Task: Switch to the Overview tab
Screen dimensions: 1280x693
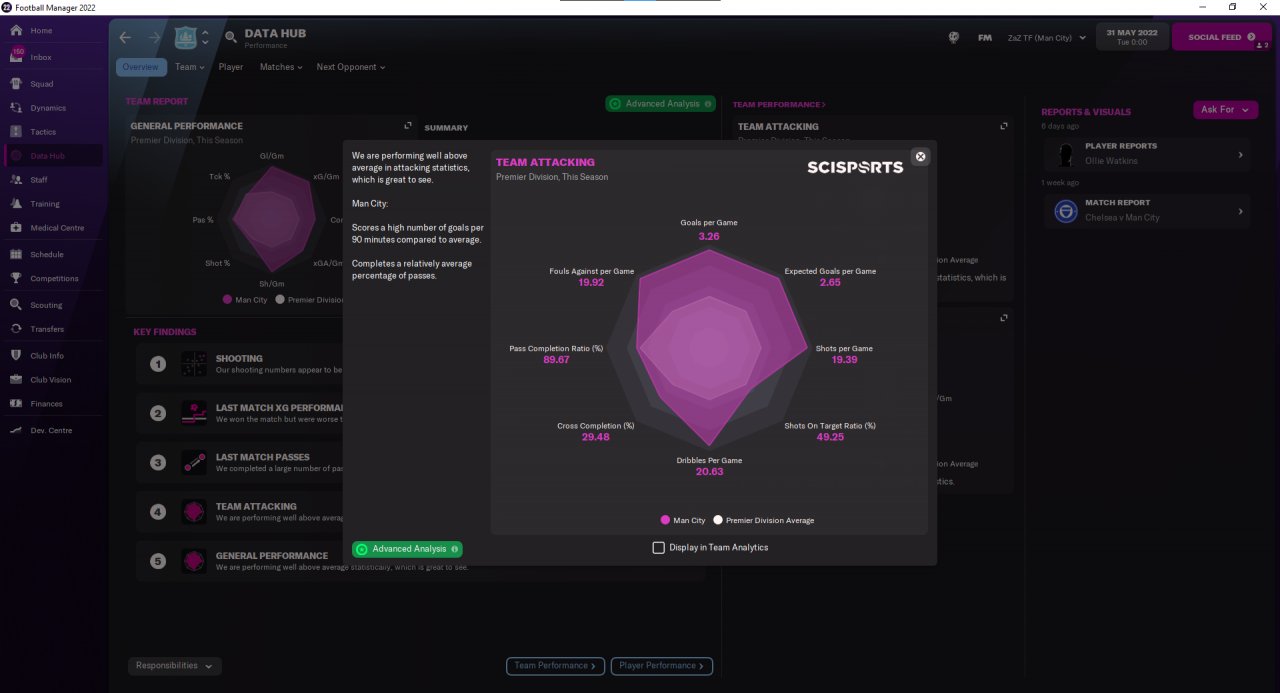Action: [141, 67]
